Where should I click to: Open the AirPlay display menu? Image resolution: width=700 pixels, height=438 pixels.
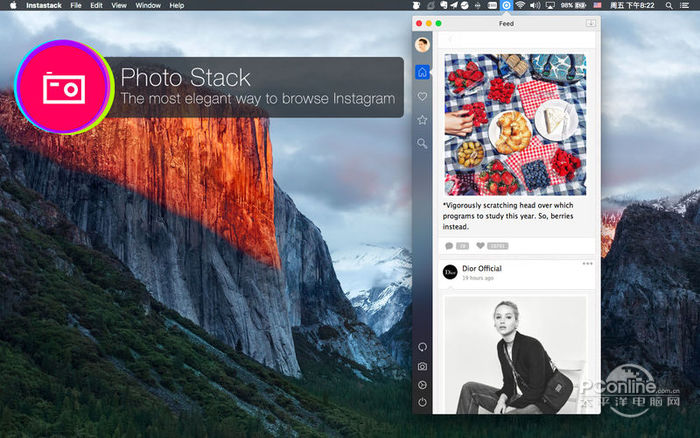[x=550, y=5]
